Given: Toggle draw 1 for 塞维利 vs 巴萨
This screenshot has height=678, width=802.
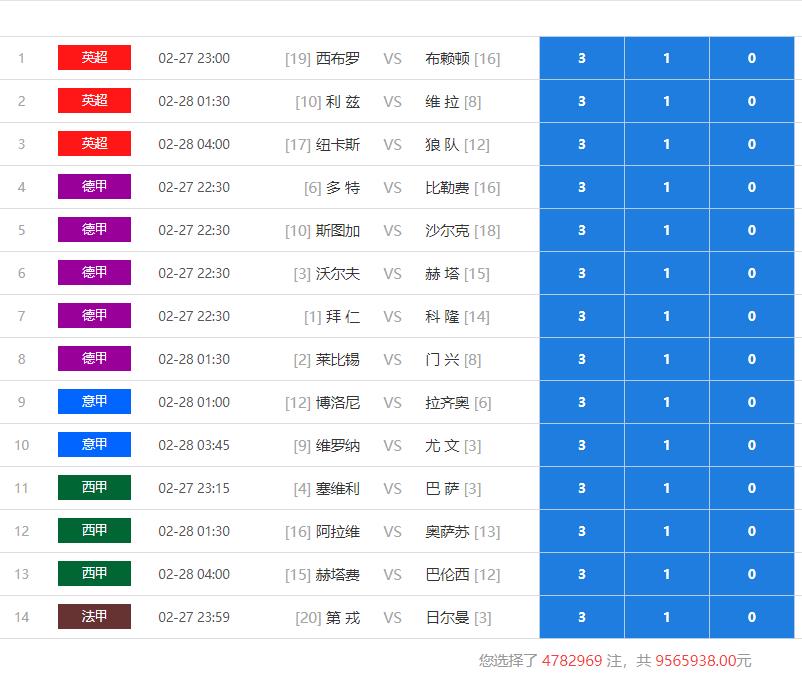Looking at the screenshot, I should click(x=667, y=488).
